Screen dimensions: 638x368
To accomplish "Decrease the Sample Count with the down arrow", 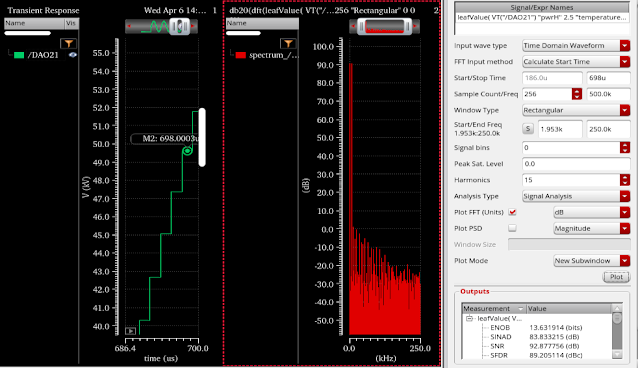I will coord(577,97).
